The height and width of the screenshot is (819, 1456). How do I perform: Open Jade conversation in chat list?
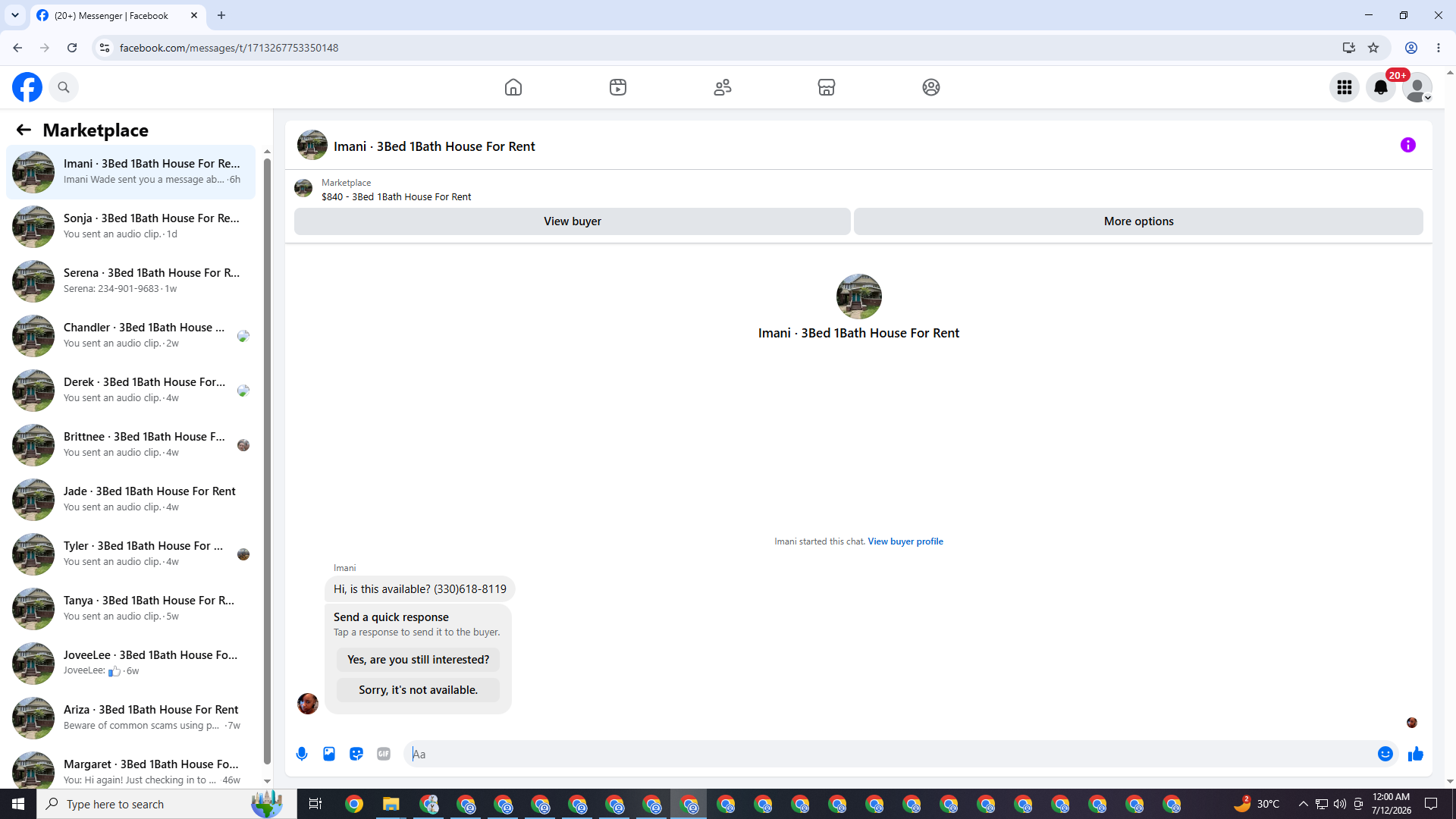(x=130, y=500)
